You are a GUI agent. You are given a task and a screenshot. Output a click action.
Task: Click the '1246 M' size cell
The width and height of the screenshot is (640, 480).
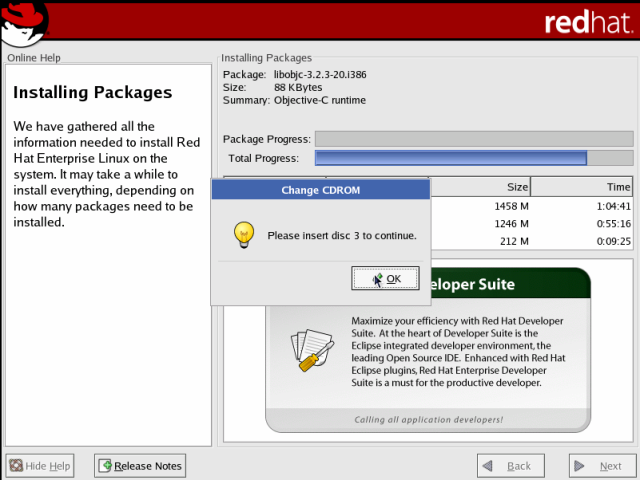coord(511,224)
